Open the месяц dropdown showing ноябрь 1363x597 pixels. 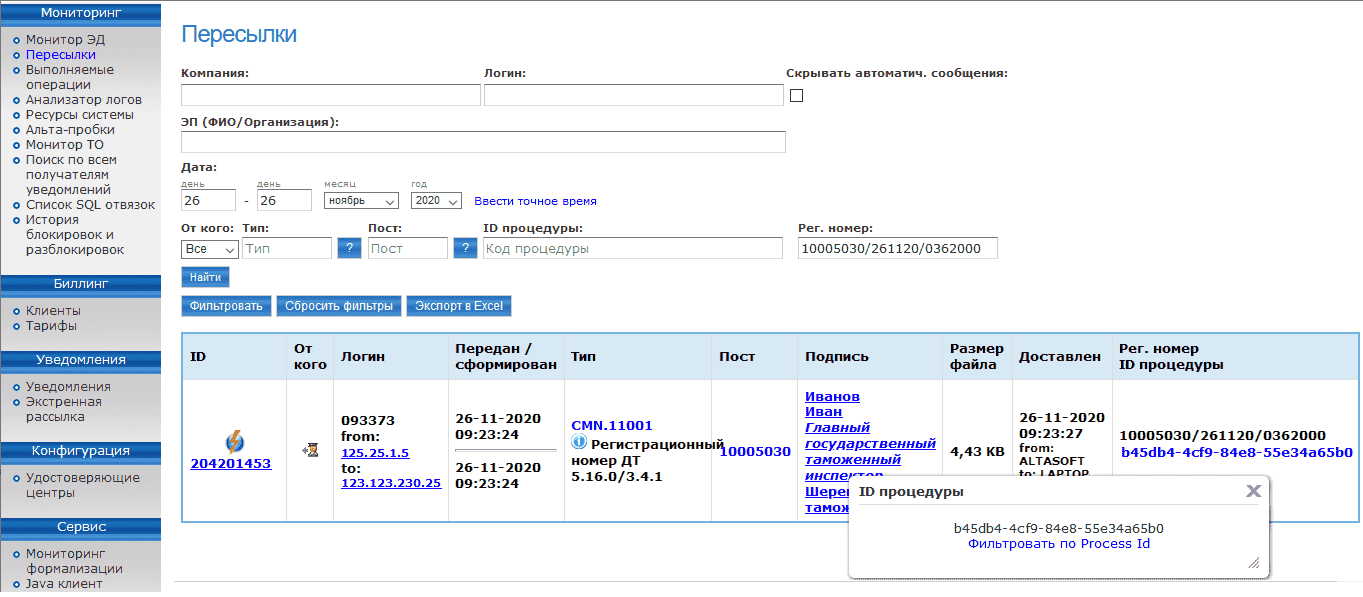(x=361, y=201)
